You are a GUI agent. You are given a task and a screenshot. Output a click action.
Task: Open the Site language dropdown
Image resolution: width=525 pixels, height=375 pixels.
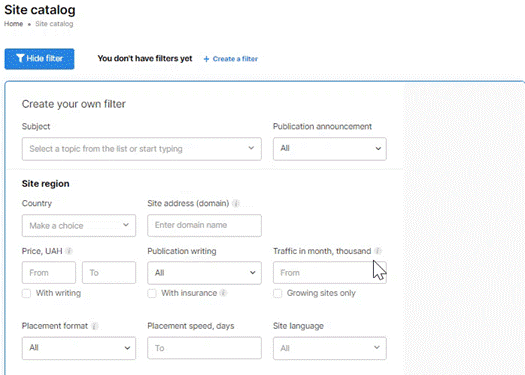pyautogui.click(x=329, y=348)
